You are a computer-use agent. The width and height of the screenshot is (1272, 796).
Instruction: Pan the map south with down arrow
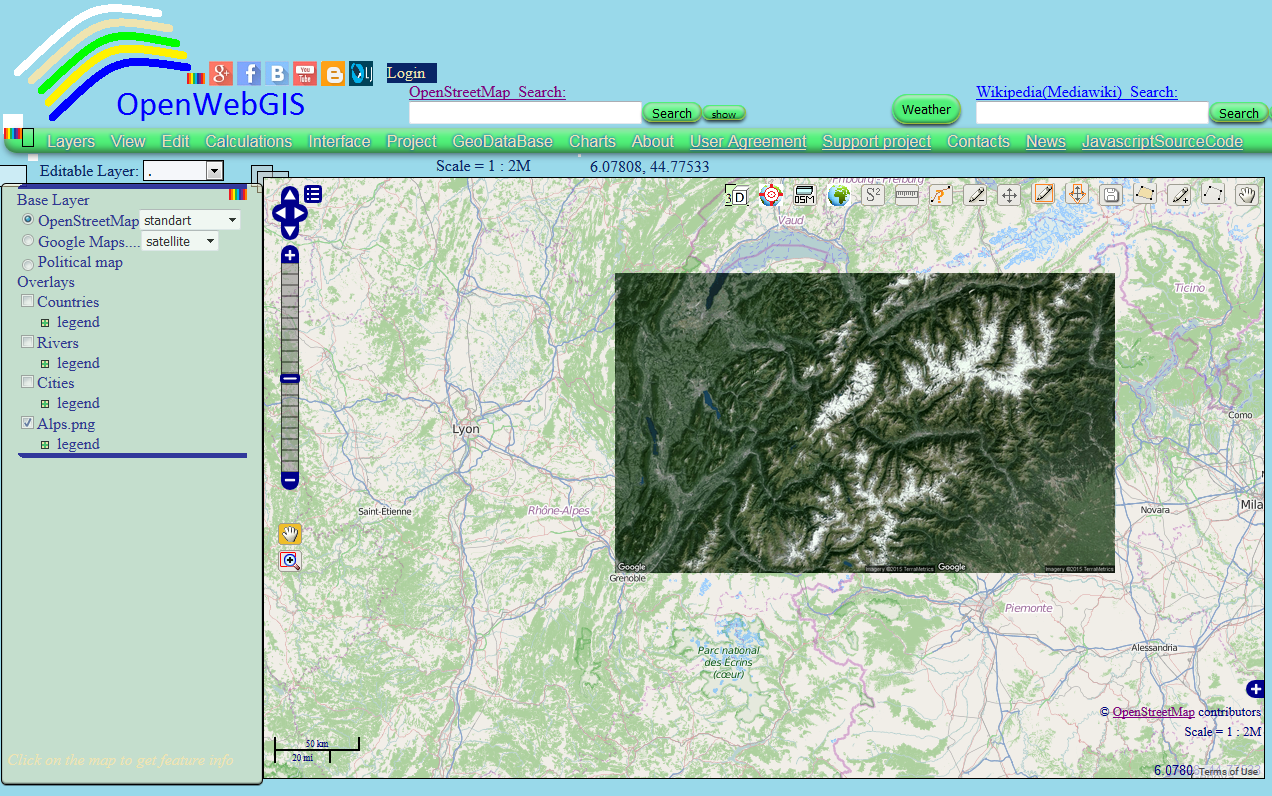290,232
